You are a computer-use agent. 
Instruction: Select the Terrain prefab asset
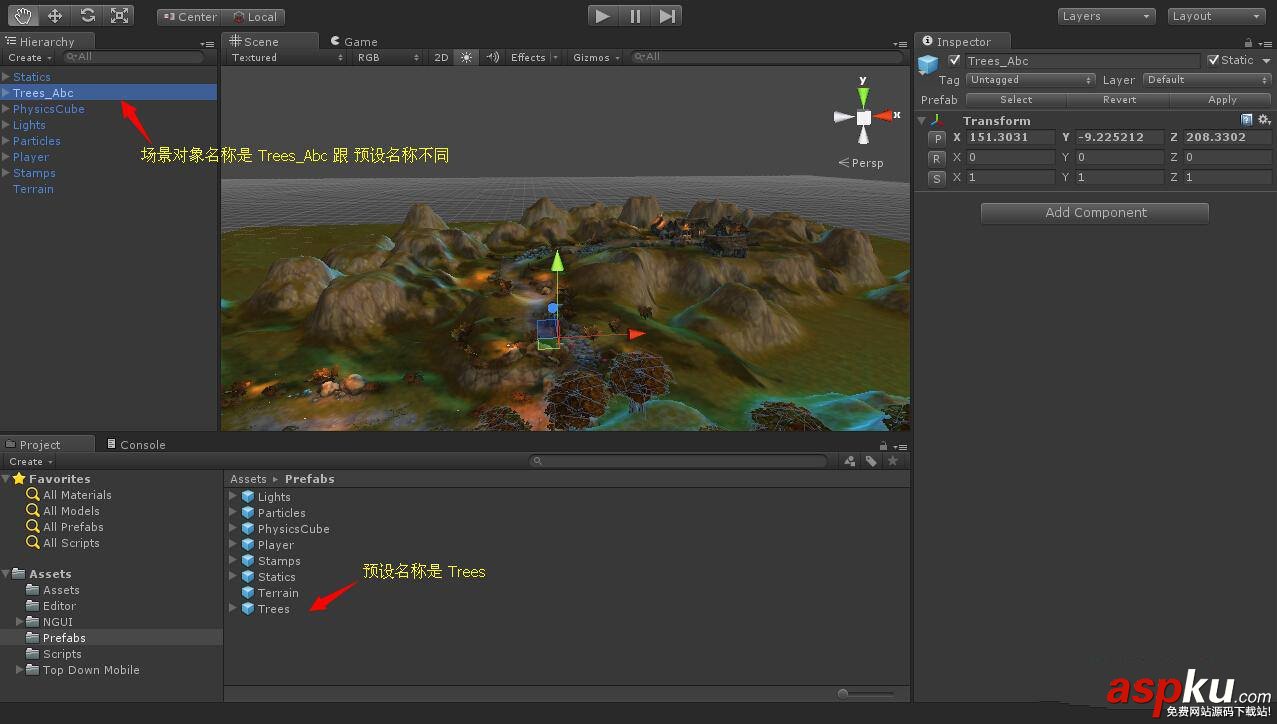point(278,593)
